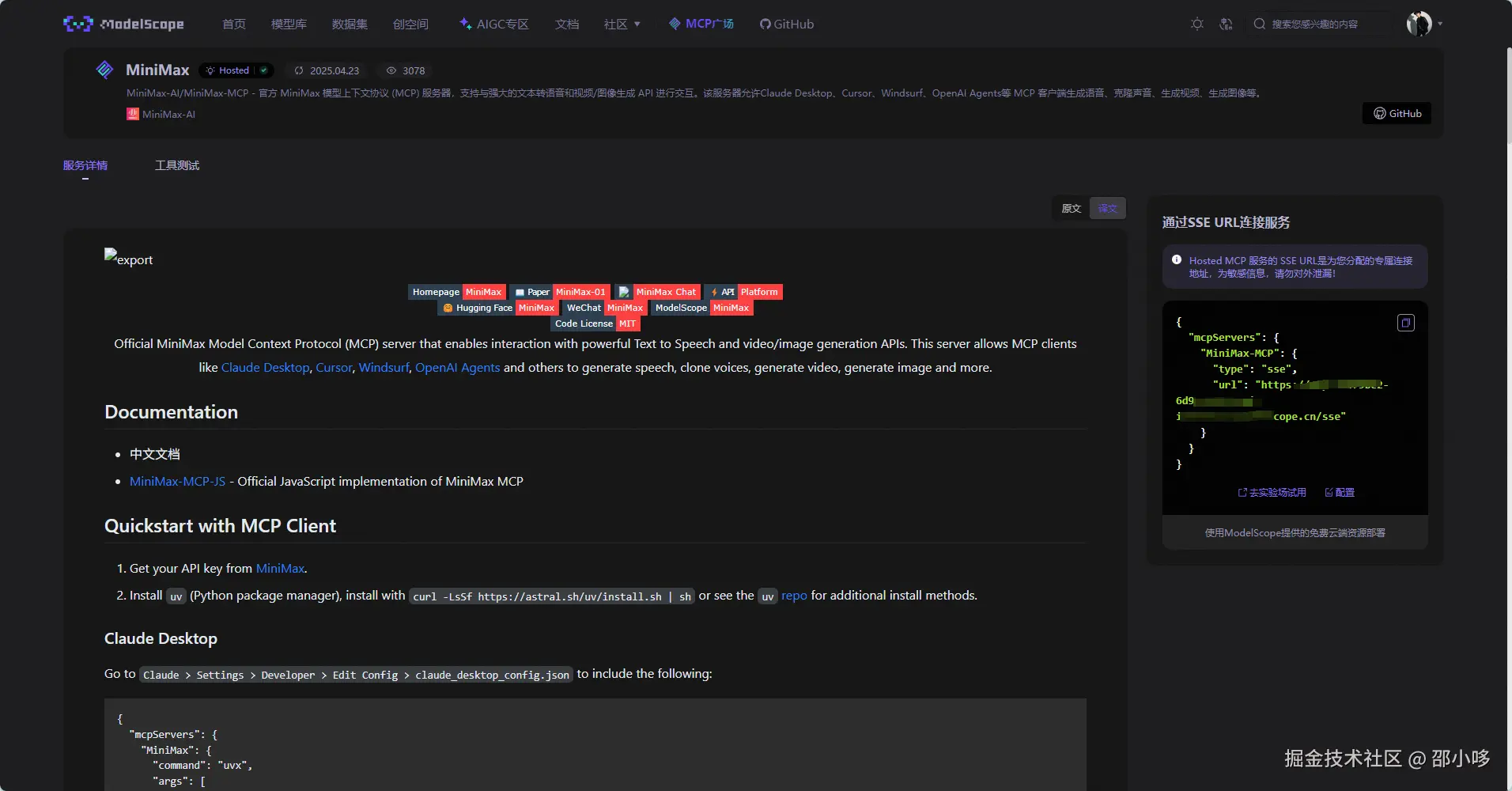Screen dimensions: 1512x791
Task: Click the Quickstart with MCP Client heading
Action: [220, 526]
